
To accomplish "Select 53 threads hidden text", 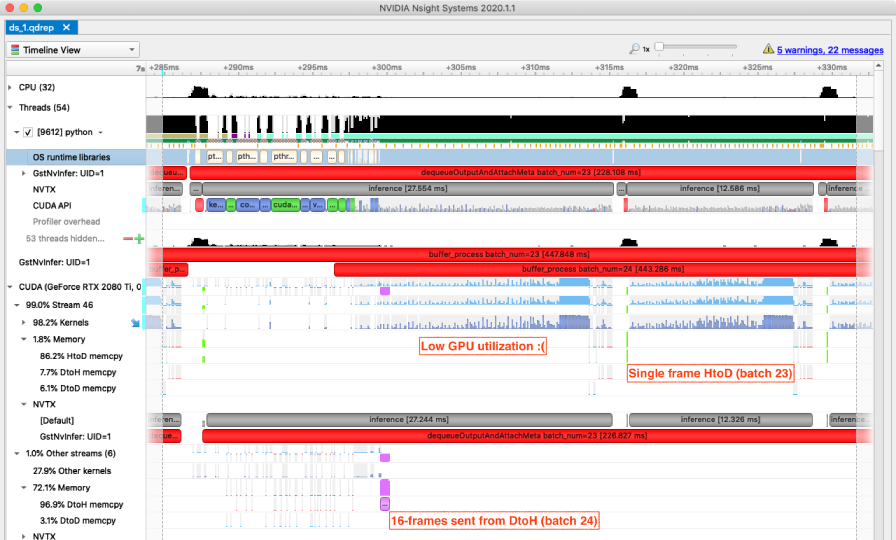I will click(65, 239).
